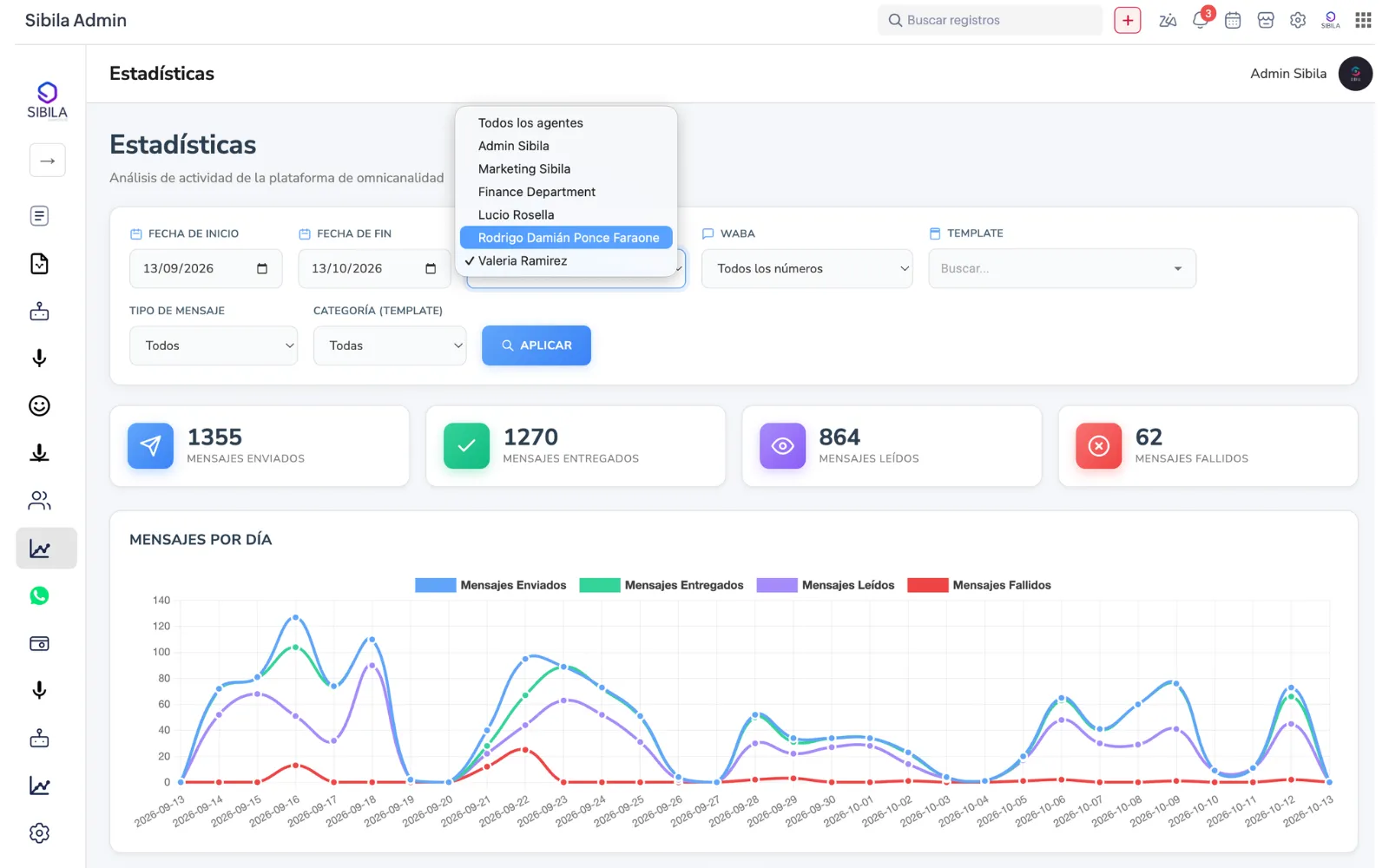This screenshot has width=1389, height=868.
Task: Open notifications bell with 3 badge
Action: click(1201, 20)
